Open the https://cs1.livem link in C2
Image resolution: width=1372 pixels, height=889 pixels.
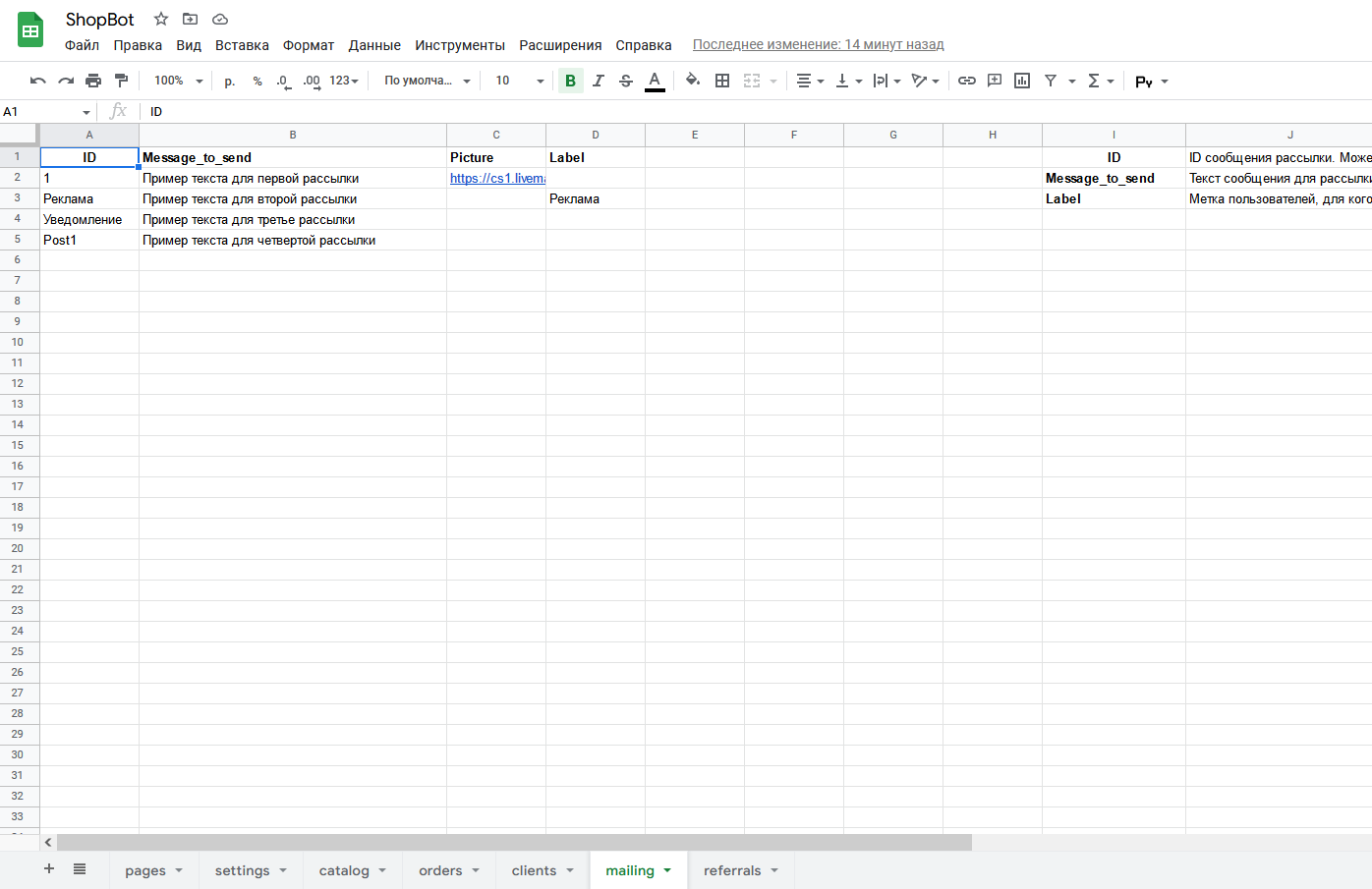click(x=496, y=178)
